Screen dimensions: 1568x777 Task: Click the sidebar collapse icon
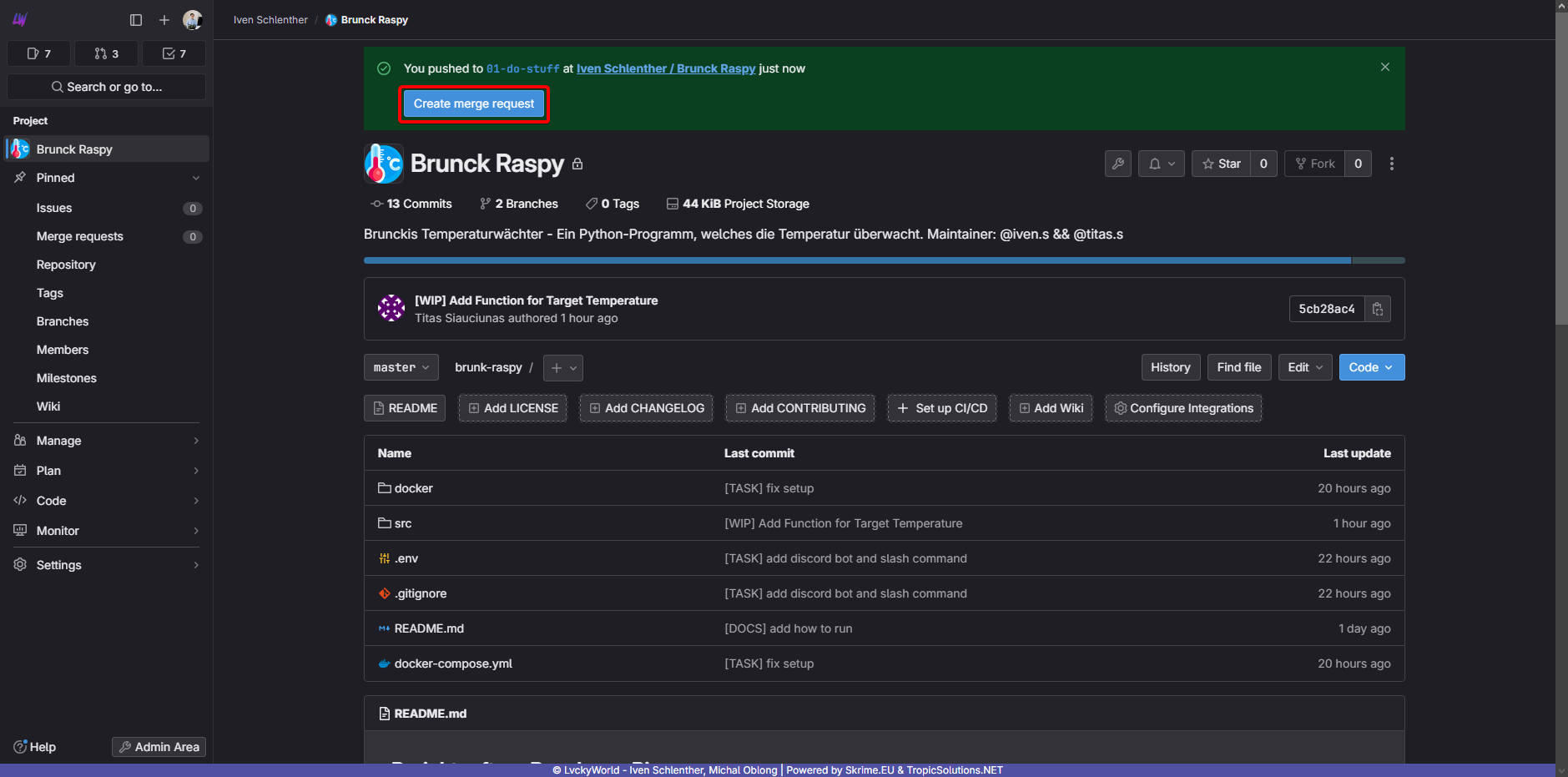tap(136, 20)
